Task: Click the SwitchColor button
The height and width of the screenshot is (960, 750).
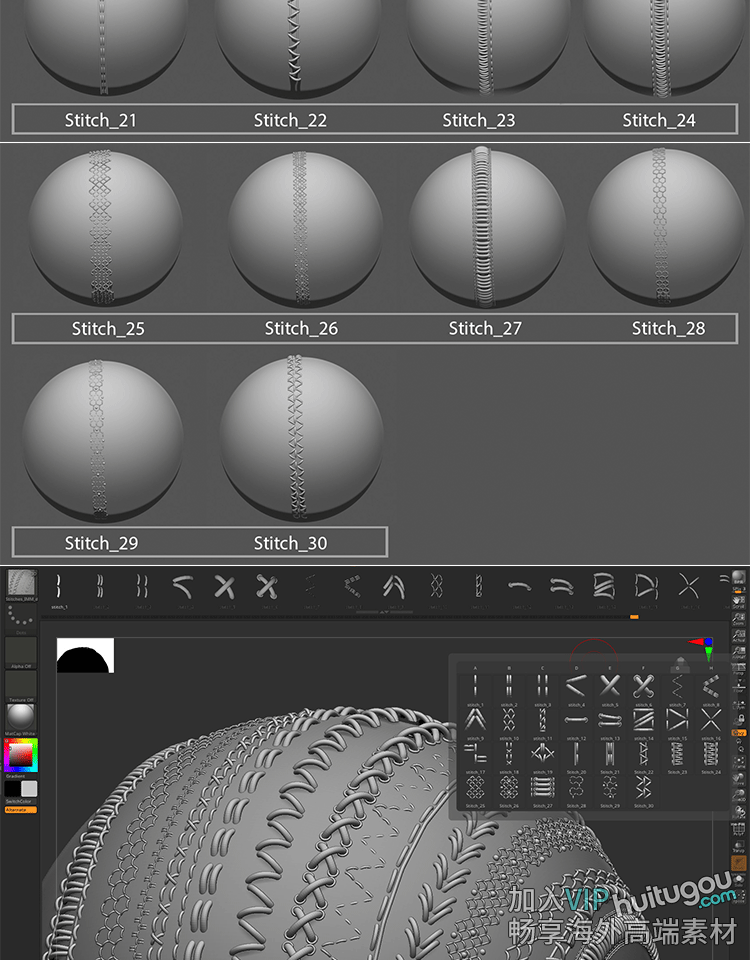Action: [x=21, y=801]
